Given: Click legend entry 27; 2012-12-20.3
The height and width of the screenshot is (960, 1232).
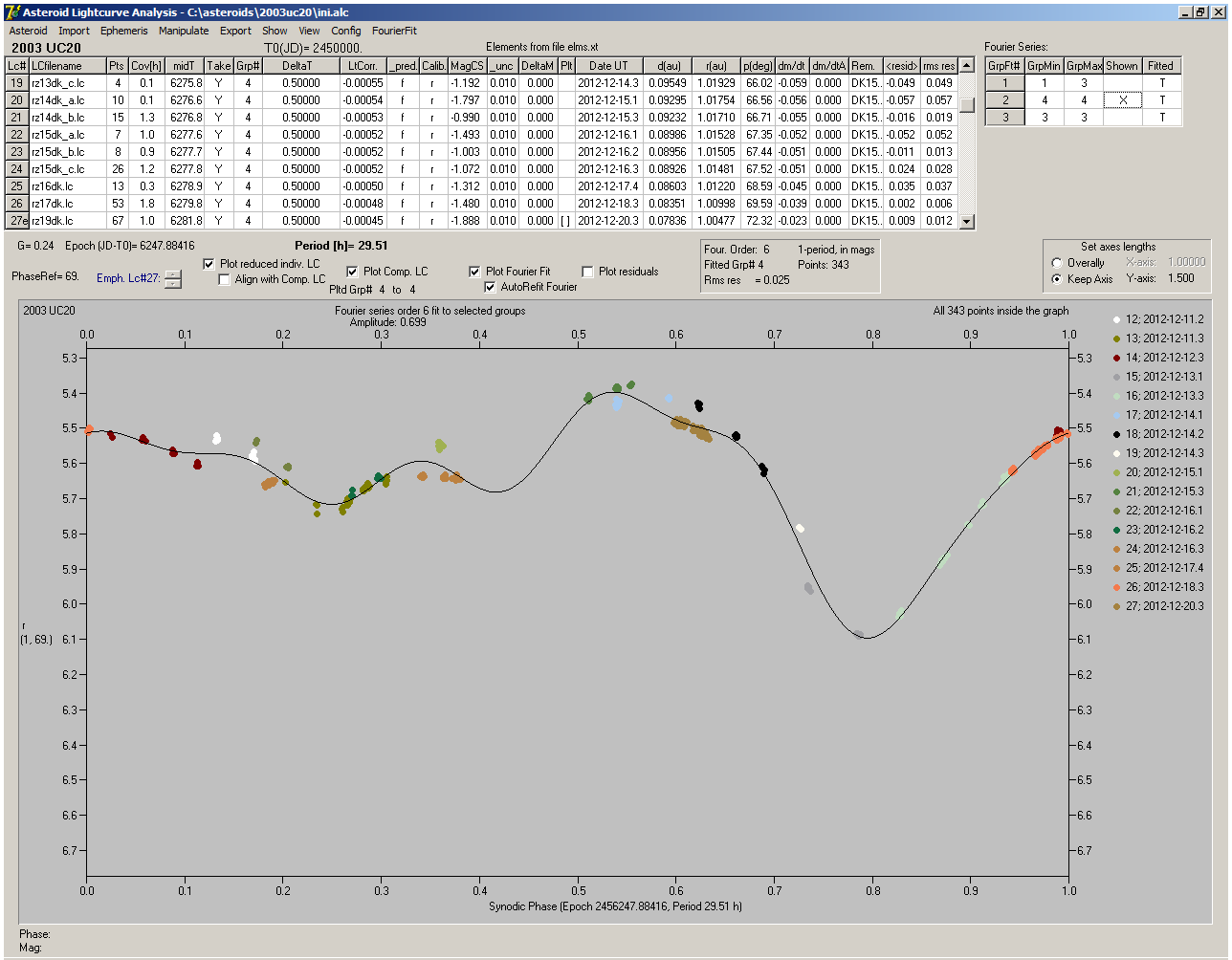Looking at the screenshot, I should tap(1164, 606).
